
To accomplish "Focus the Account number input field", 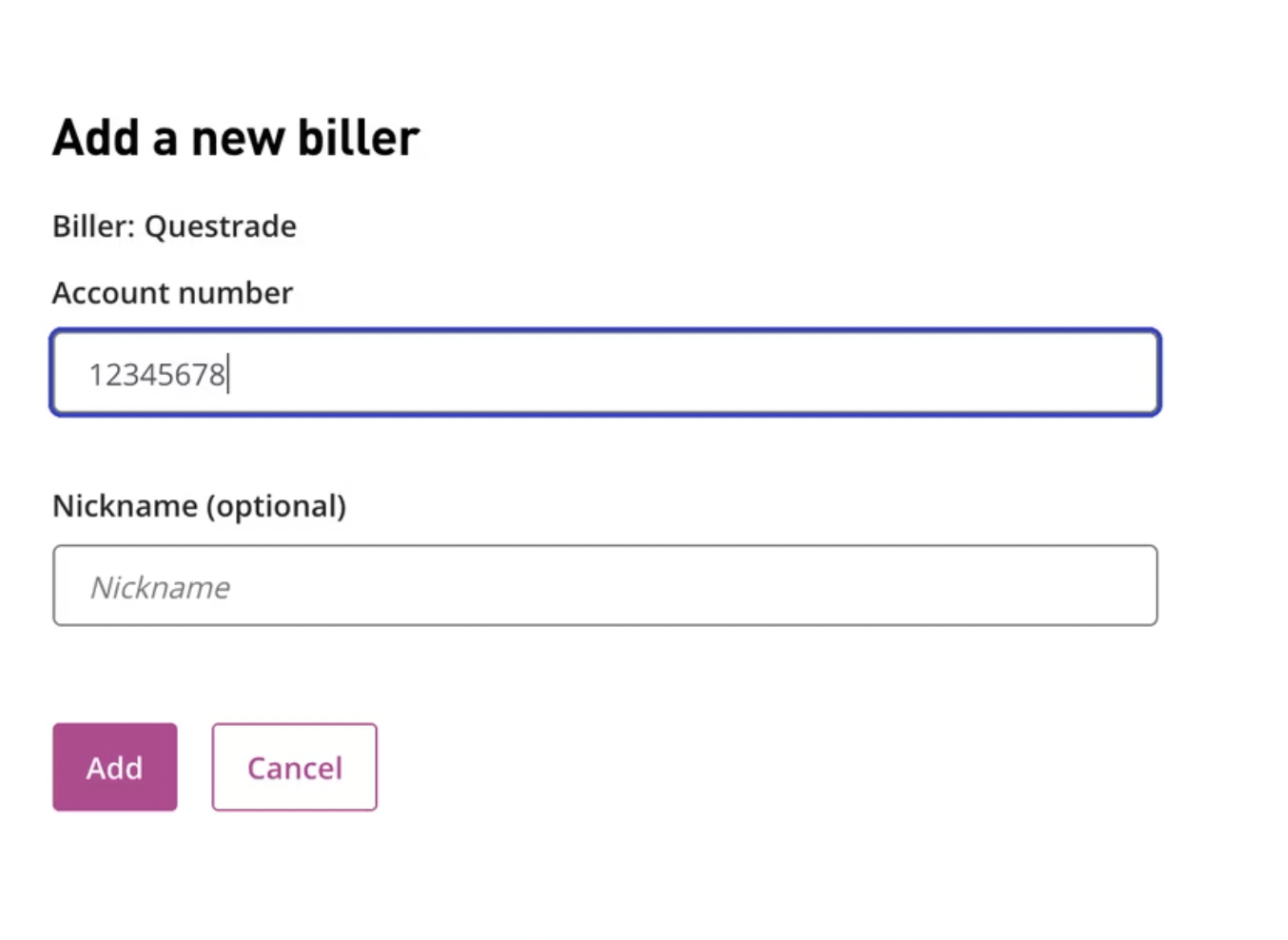I will [605, 373].
